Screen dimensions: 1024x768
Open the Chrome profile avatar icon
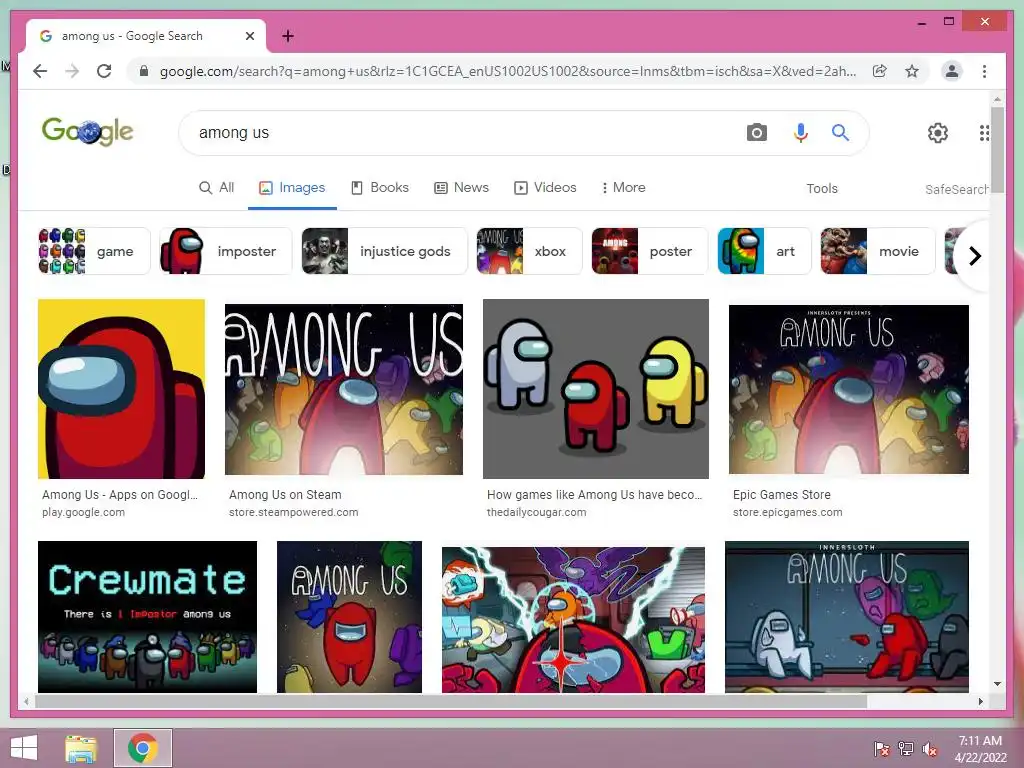(952, 71)
